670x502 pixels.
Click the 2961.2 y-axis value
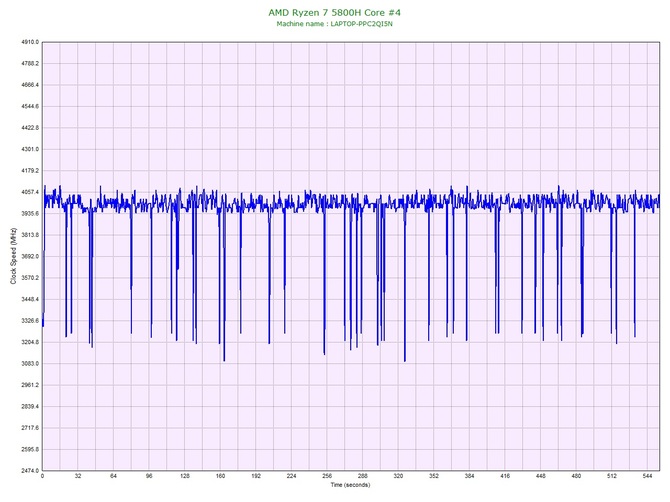(x=30, y=385)
